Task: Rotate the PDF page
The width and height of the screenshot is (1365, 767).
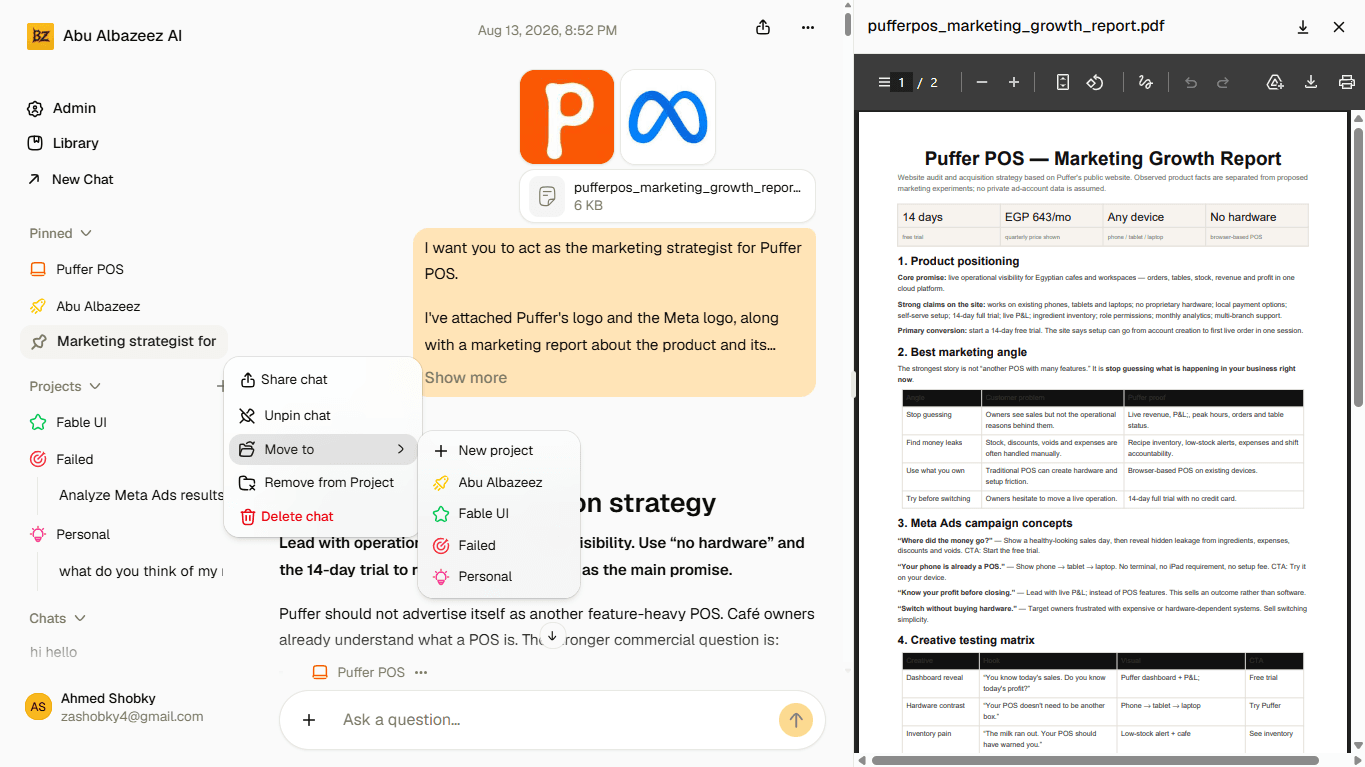Action: (1095, 82)
